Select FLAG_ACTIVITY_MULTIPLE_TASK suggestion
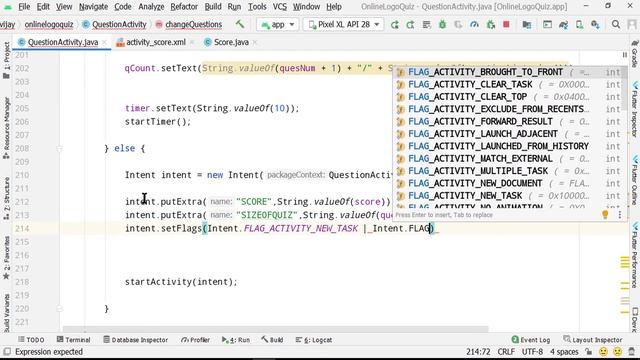Image resolution: width=640 pixels, height=360 pixels. (509, 171)
